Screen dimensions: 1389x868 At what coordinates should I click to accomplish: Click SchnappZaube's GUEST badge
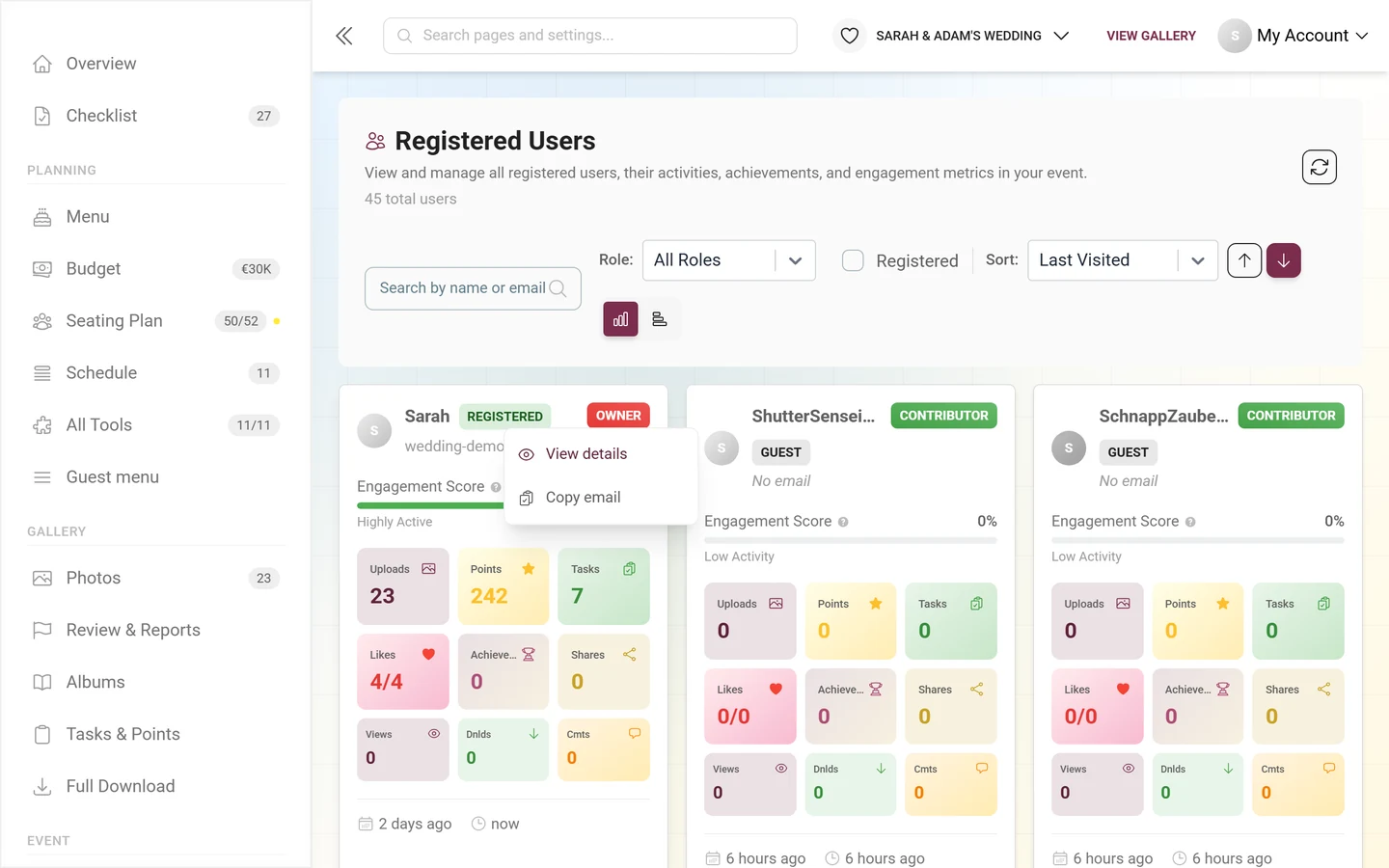tap(1128, 452)
